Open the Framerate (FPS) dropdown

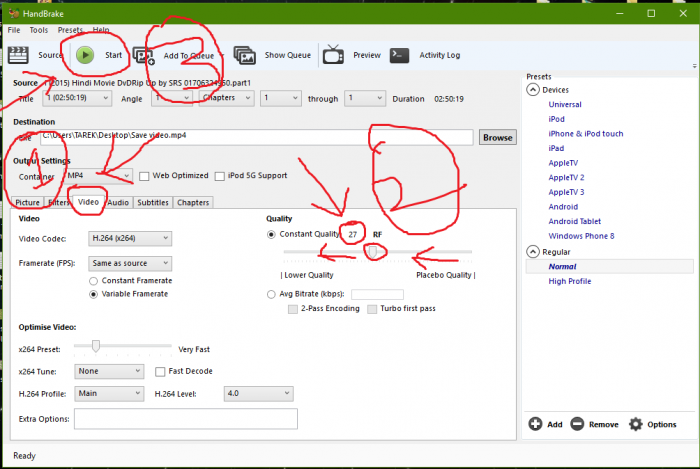(x=130, y=263)
